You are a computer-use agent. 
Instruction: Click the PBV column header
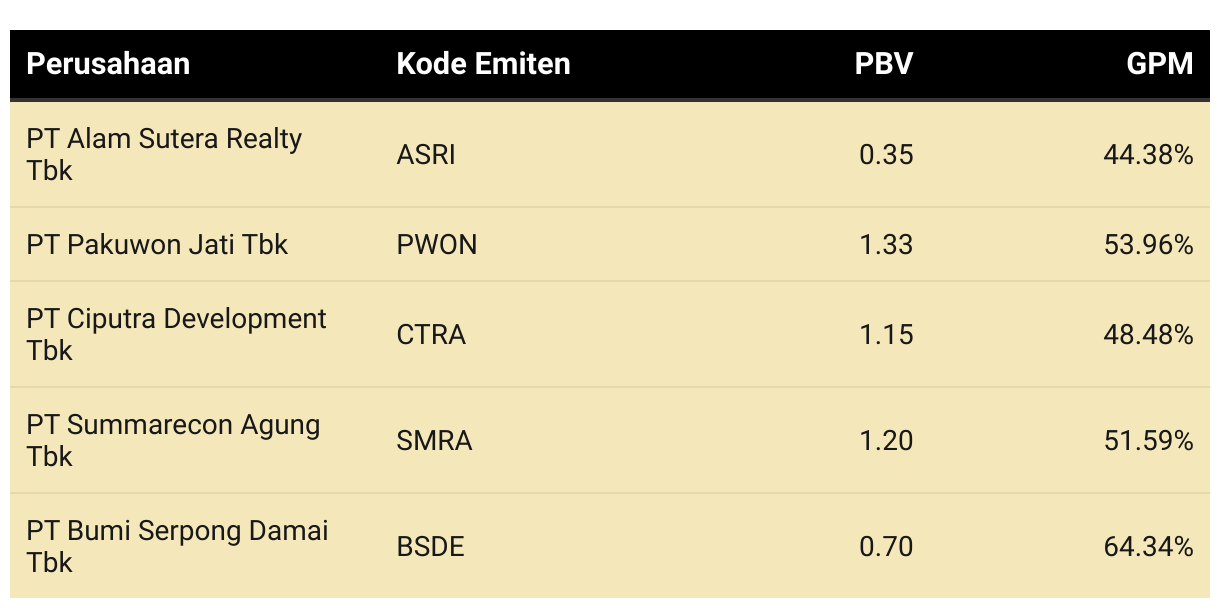click(884, 64)
